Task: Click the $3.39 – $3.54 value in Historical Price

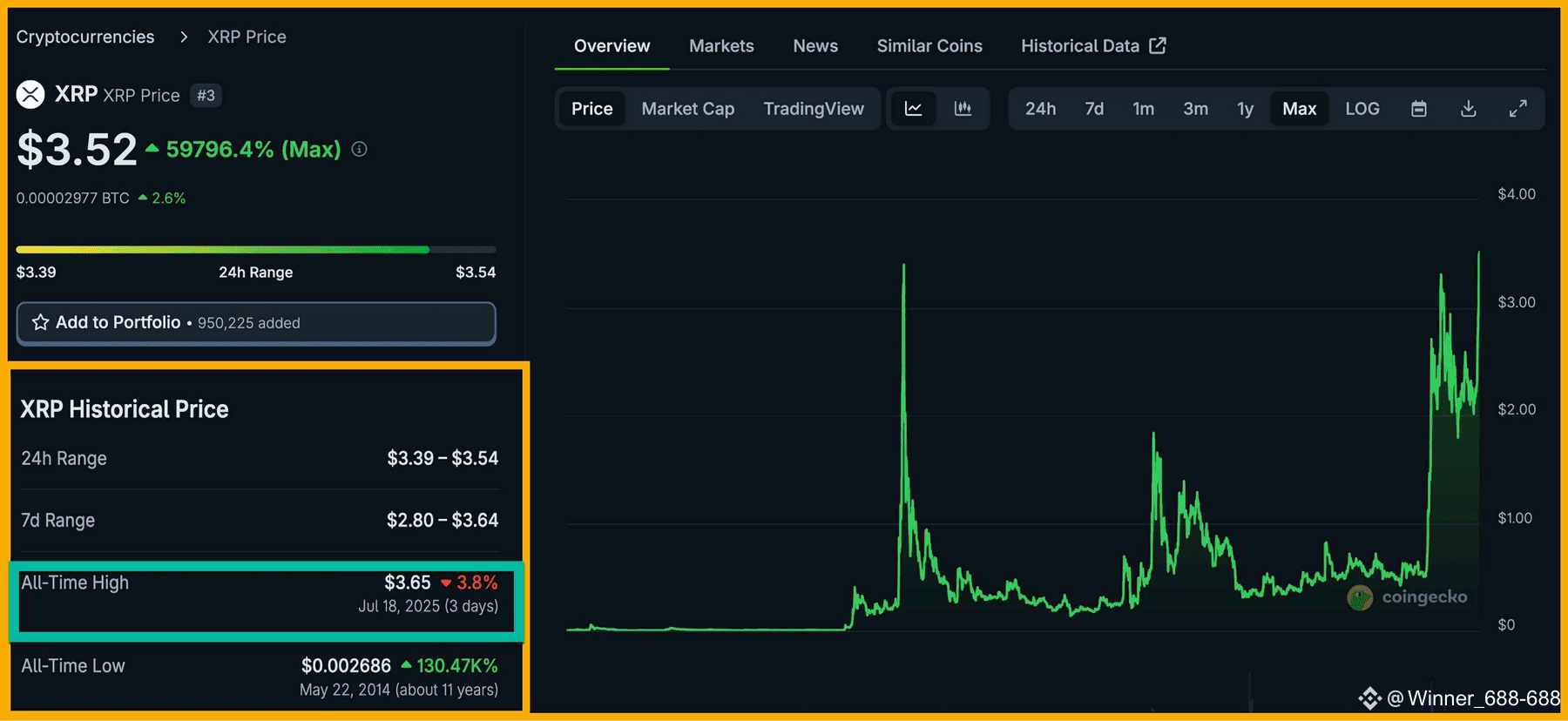Action: 443,458
